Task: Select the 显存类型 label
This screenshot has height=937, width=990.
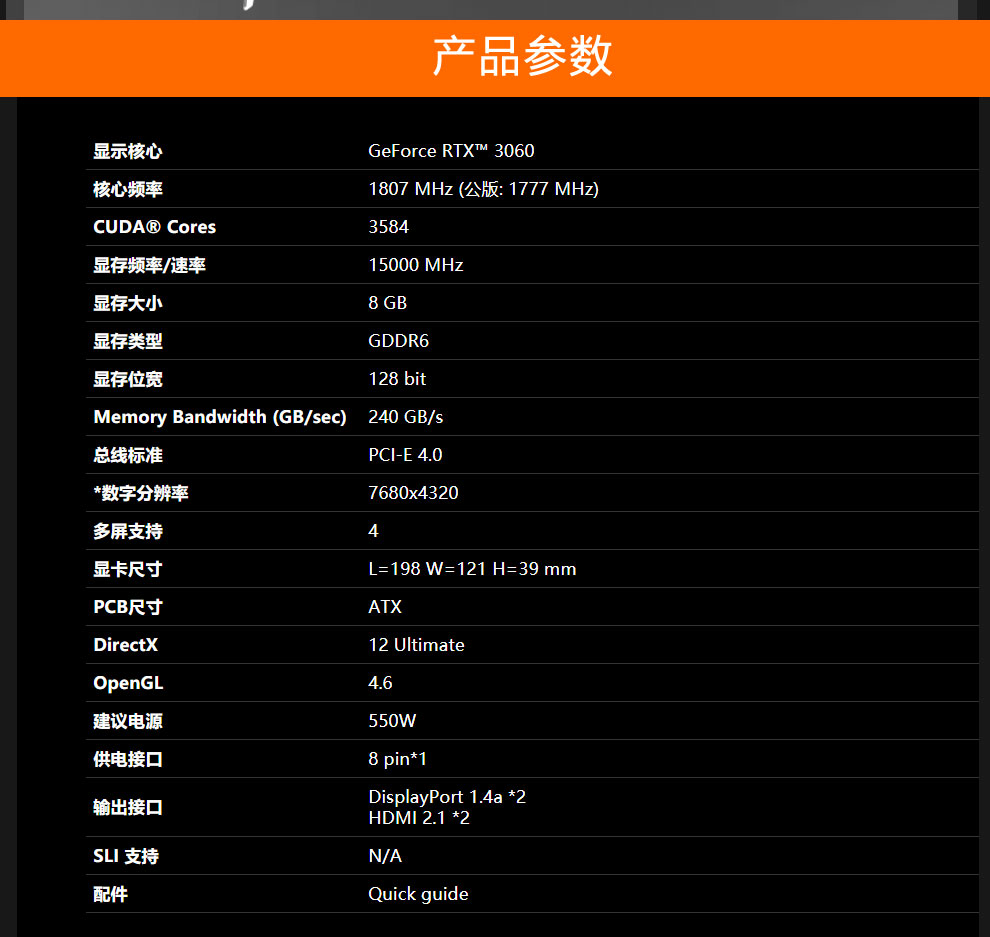Action: (x=128, y=342)
